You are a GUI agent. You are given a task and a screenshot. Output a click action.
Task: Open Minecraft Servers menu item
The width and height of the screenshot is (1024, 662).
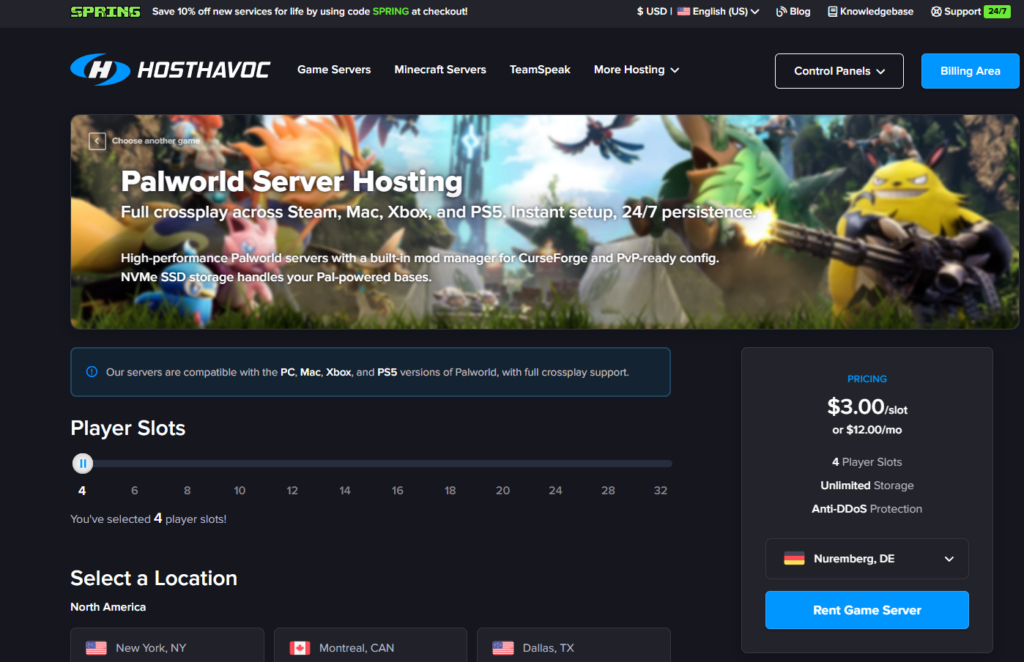(440, 69)
